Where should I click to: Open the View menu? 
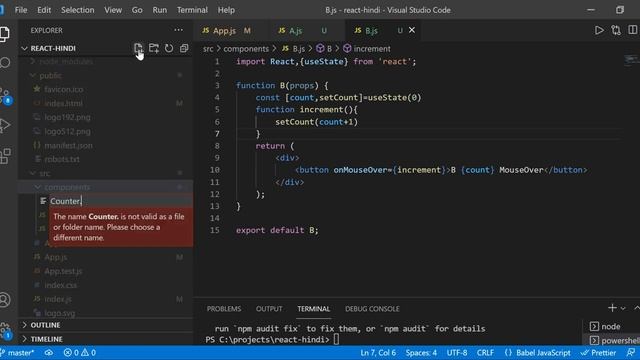(113, 10)
